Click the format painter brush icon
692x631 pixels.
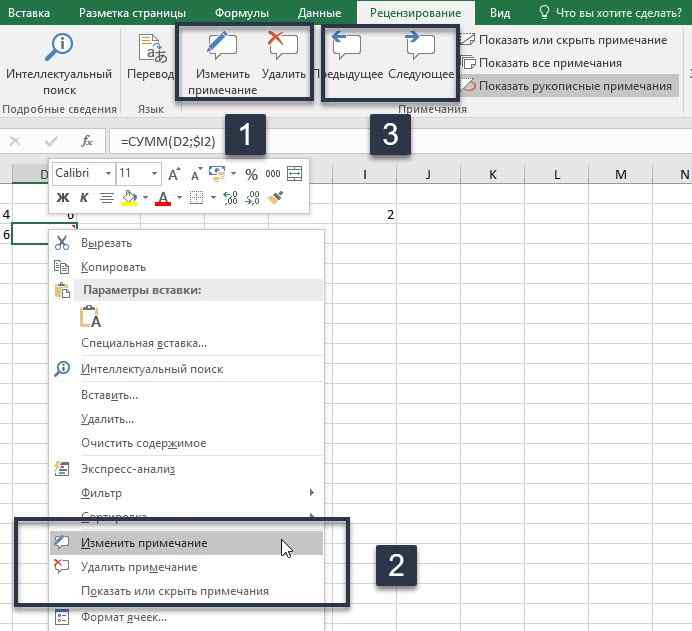(275, 198)
